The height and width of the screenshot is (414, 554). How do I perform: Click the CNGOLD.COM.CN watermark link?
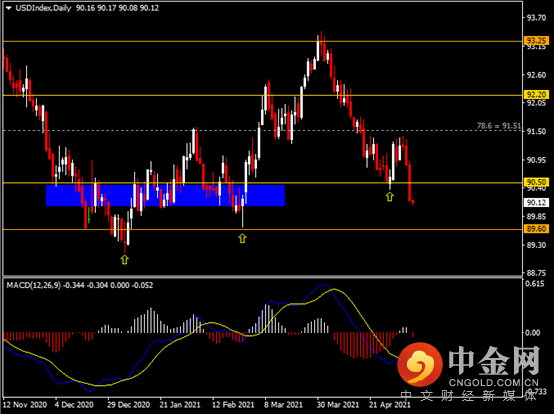494,383
